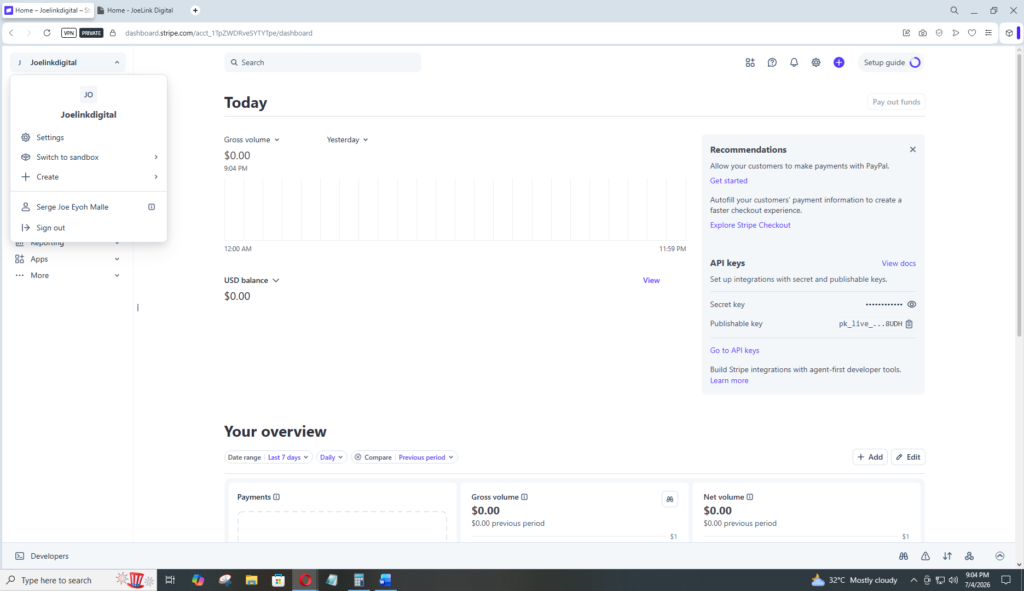This screenshot has width=1024, height=591.
Task: Sign out from the account menu
Action: click(x=88, y=228)
